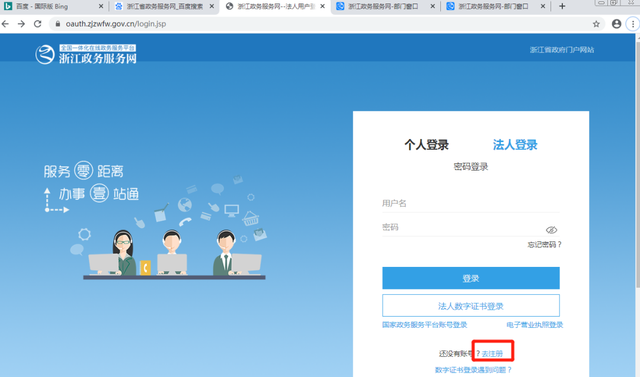The height and width of the screenshot is (377, 640).
Task: Click the browser forward arrow
Action: (21, 24)
